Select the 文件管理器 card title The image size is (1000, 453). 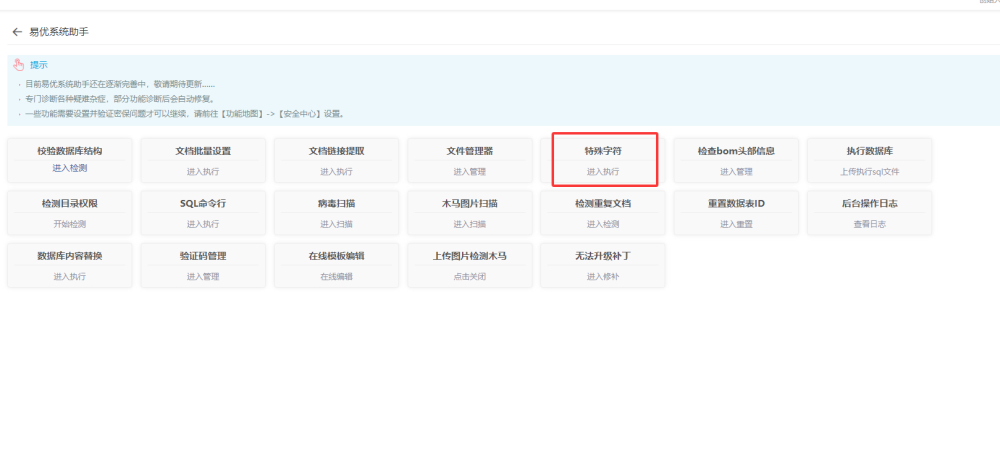[469, 151]
